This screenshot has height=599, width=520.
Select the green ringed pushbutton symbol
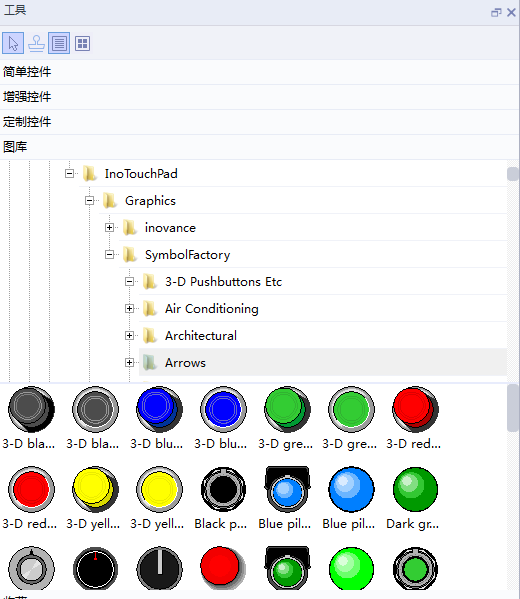415,568
